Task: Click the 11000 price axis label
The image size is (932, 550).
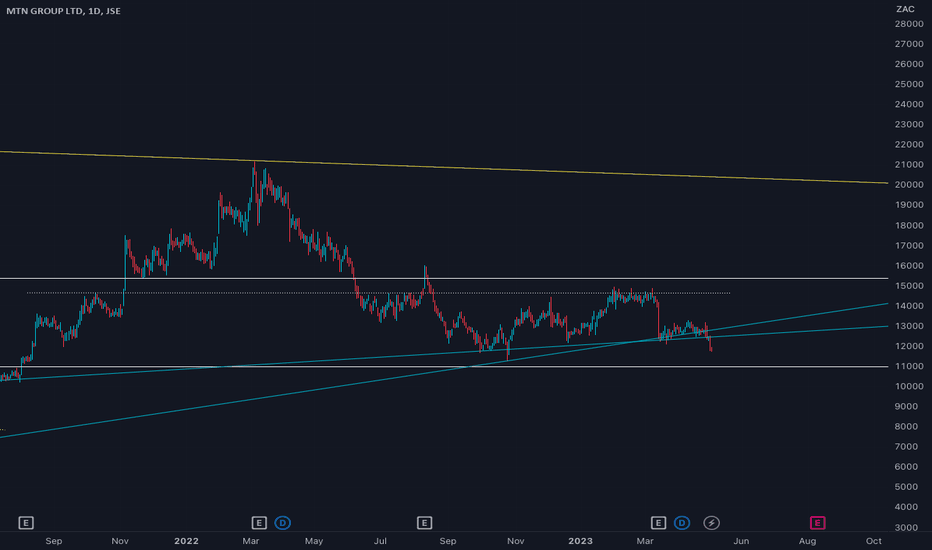Action: (x=909, y=366)
